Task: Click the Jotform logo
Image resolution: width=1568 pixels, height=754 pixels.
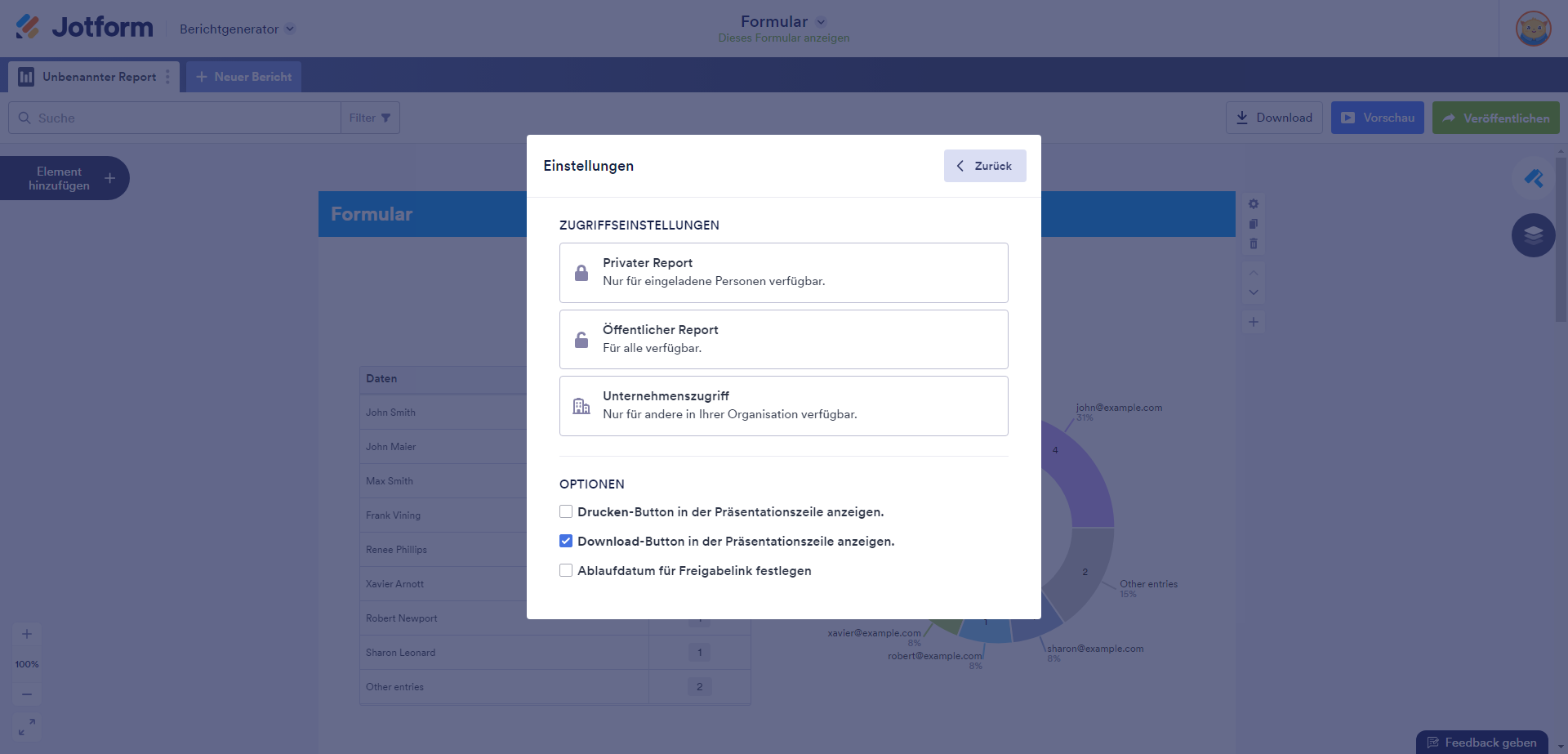Action: tap(84, 27)
